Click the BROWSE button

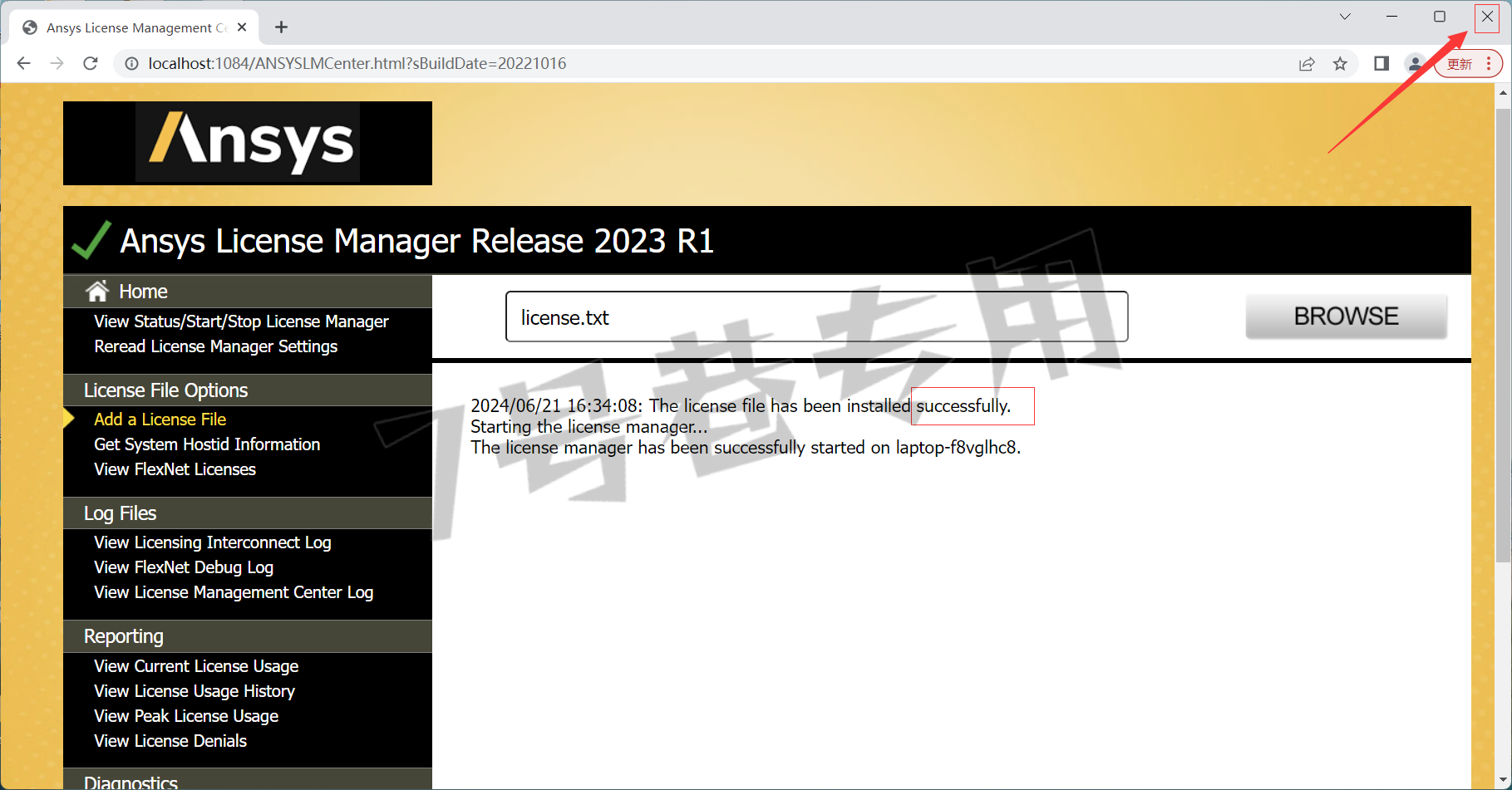pos(1346,316)
